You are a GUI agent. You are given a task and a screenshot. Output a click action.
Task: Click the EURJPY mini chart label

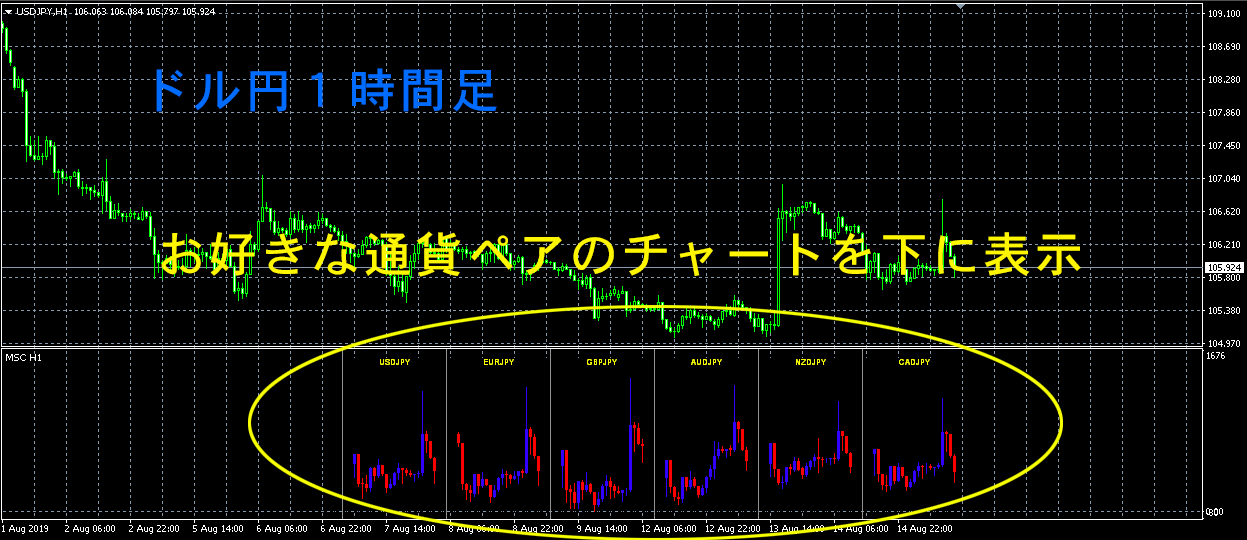pos(498,363)
